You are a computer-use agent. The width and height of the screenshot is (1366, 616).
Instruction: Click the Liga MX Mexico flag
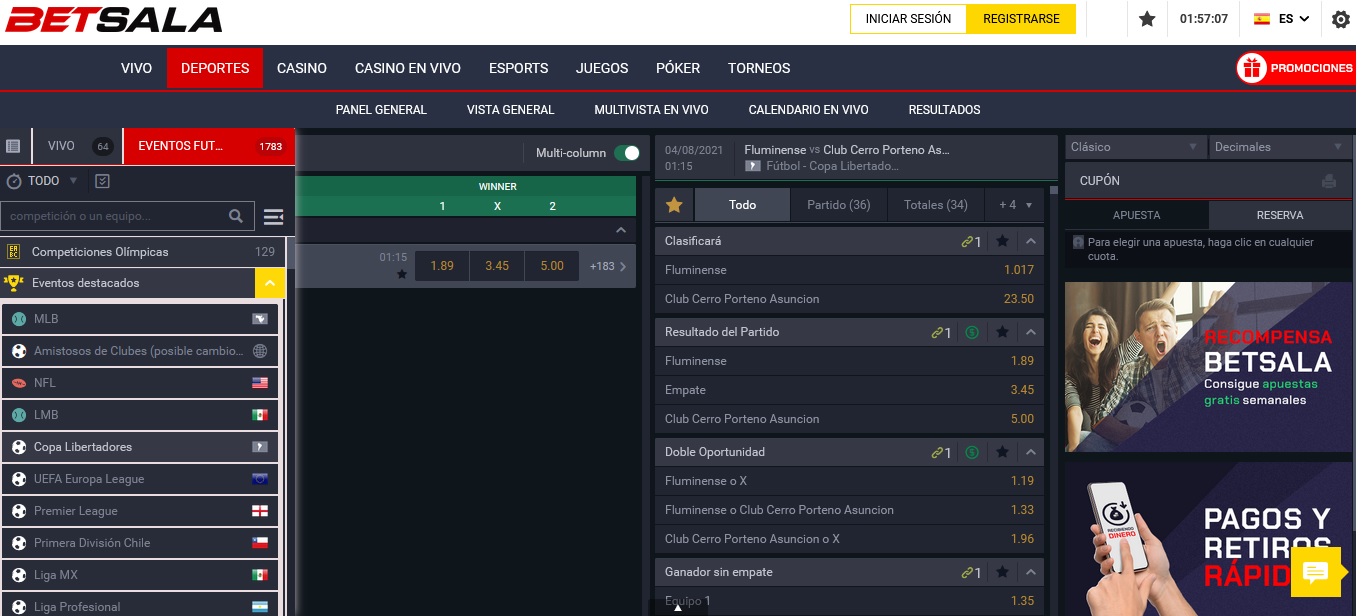(260, 575)
